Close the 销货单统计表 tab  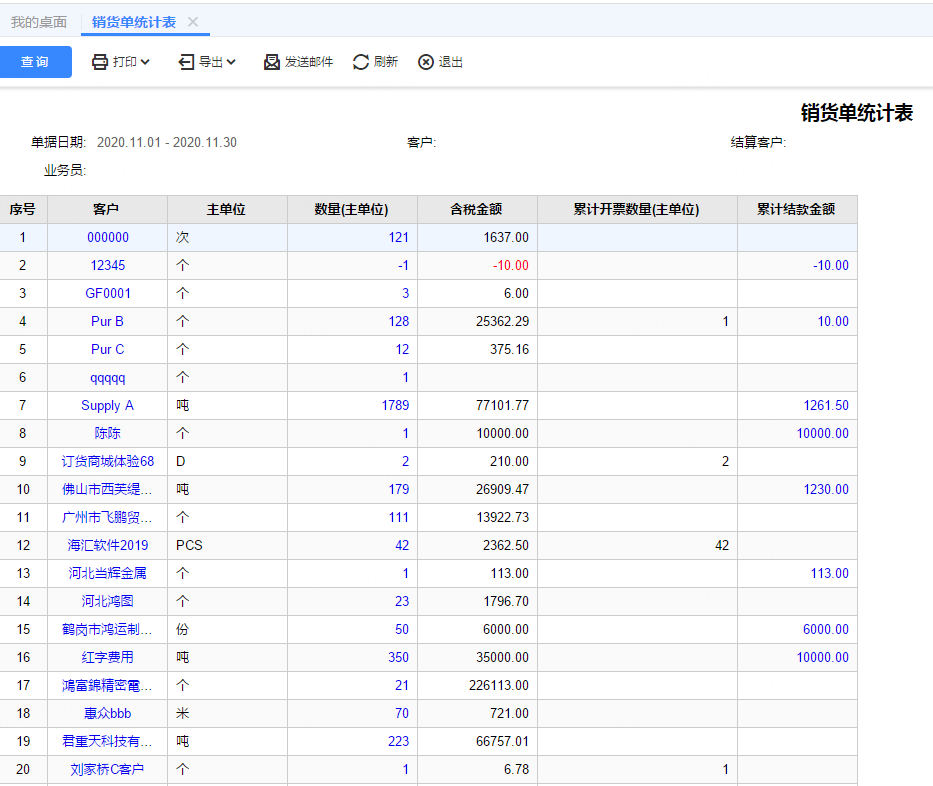(193, 22)
